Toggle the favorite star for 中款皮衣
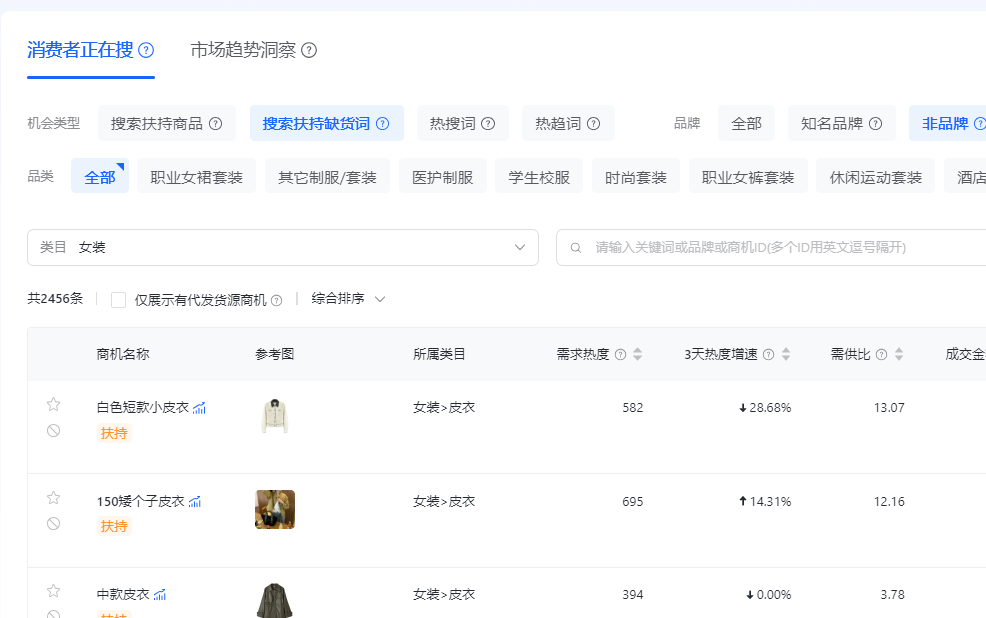The image size is (986, 618). pos(53,590)
